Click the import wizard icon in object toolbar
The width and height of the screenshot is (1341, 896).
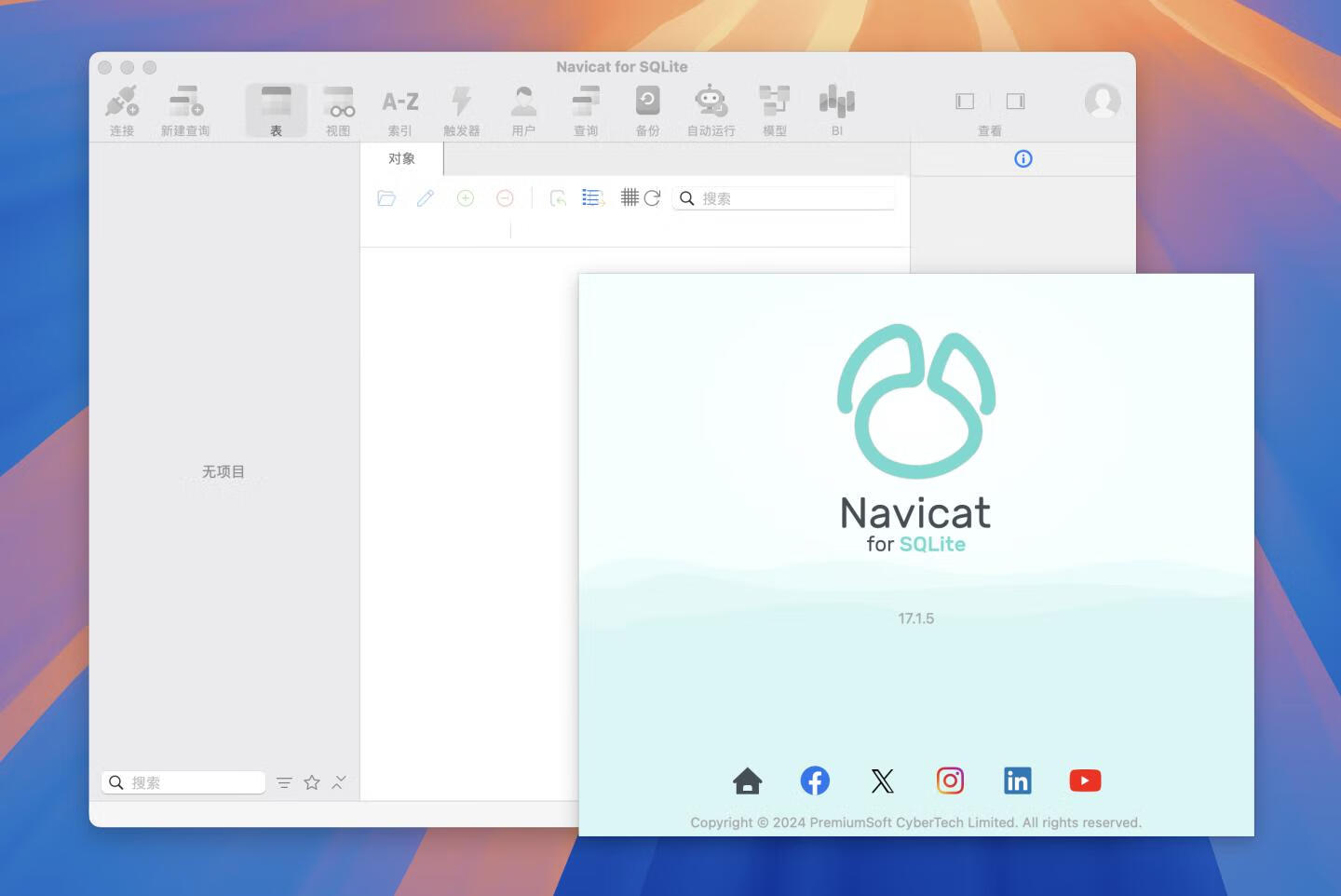558,197
